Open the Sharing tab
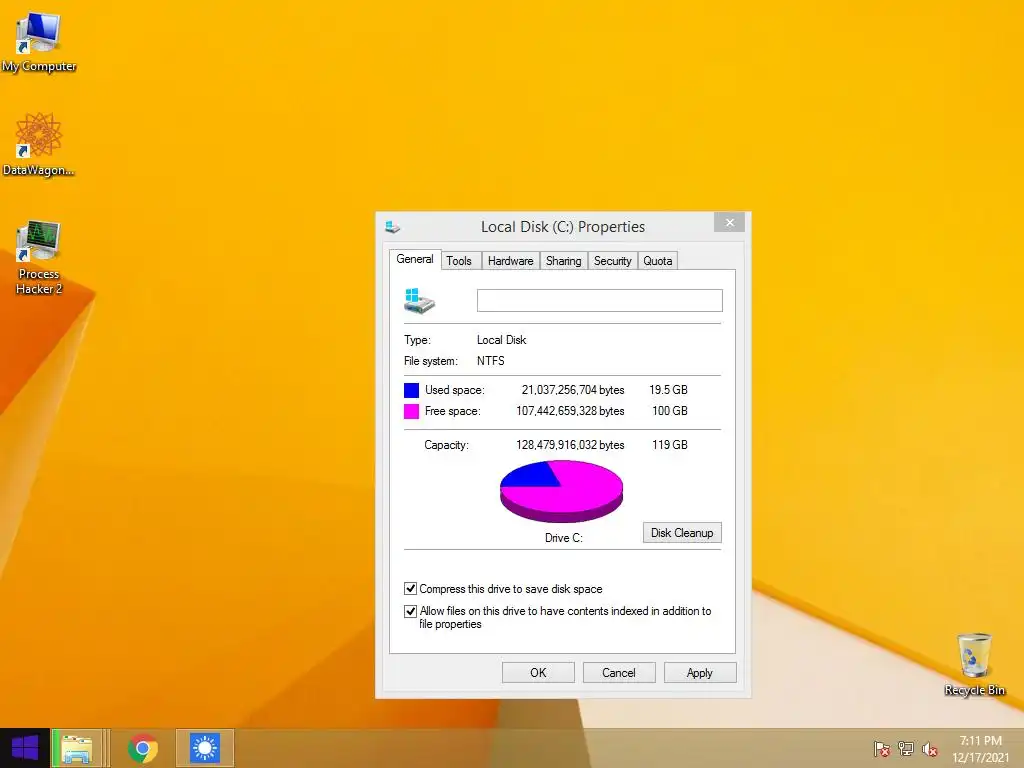 pyautogui.click(x=564, y=261)
